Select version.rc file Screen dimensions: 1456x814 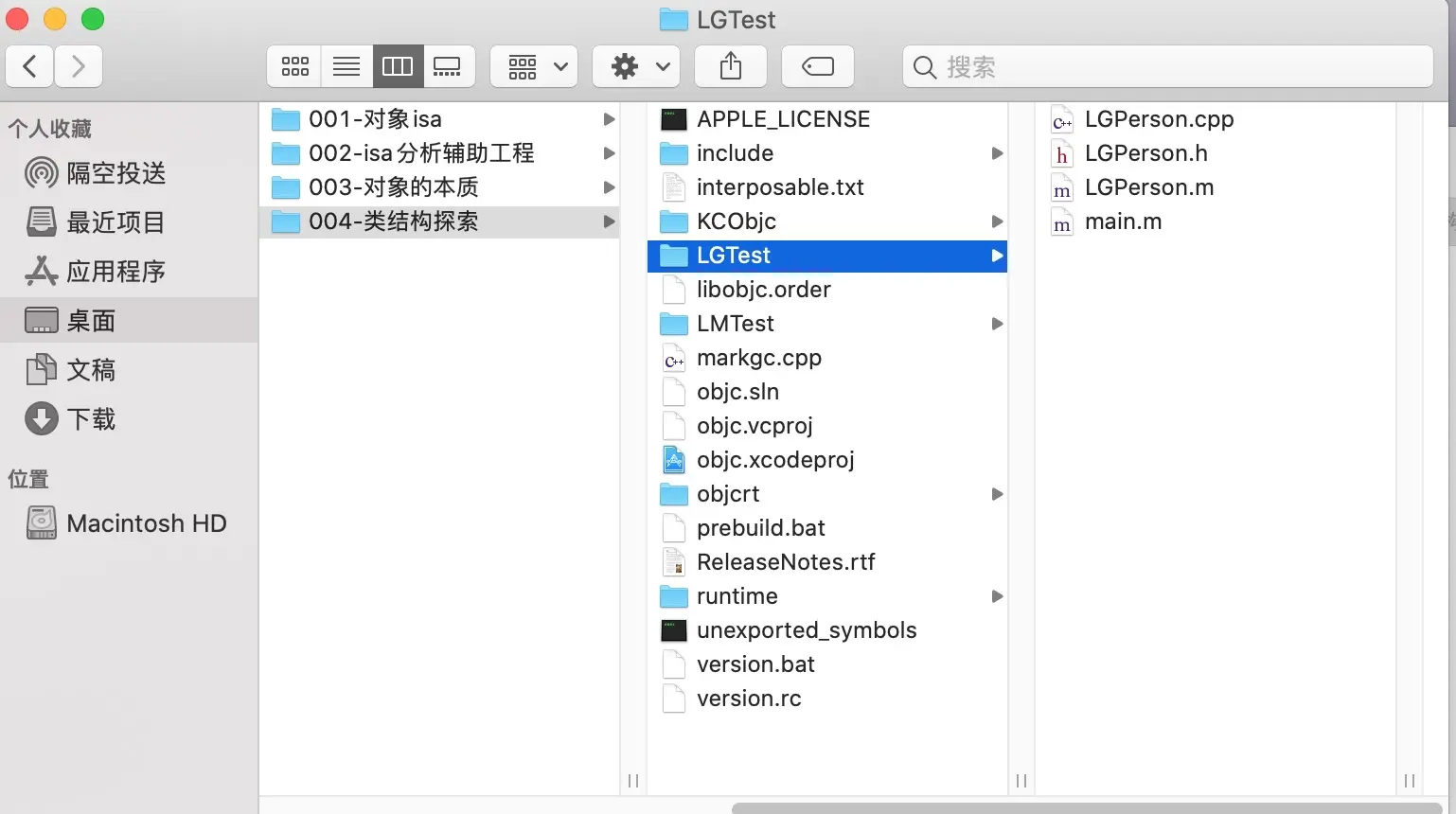(827, 699)
